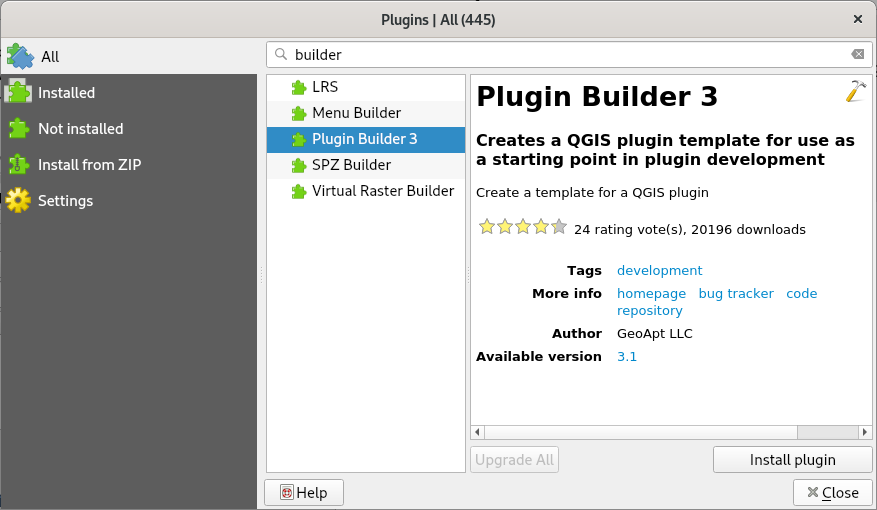Click the available version 3.1 link

[x=626, y=357]
